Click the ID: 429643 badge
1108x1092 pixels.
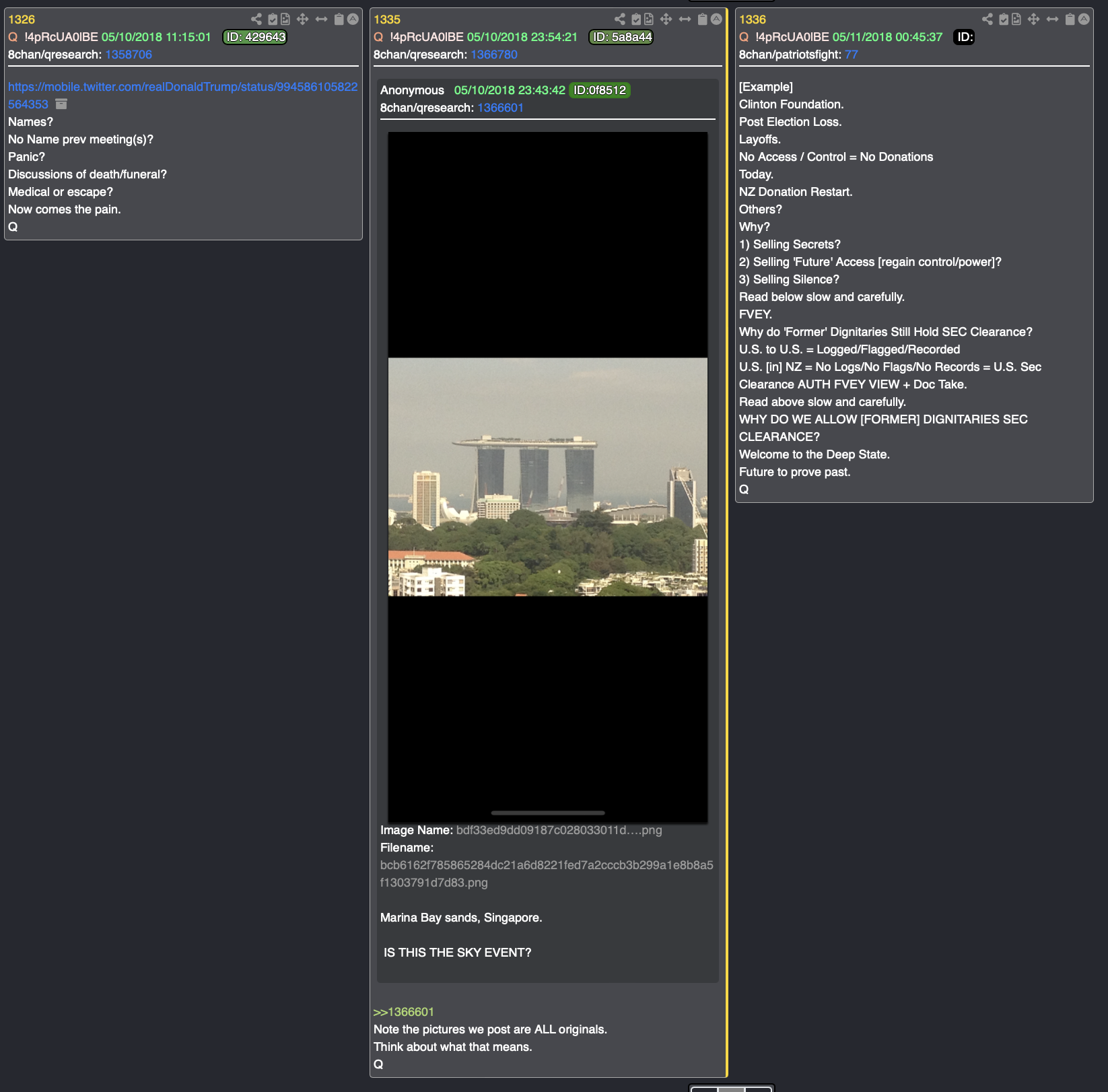coord(255,37)
